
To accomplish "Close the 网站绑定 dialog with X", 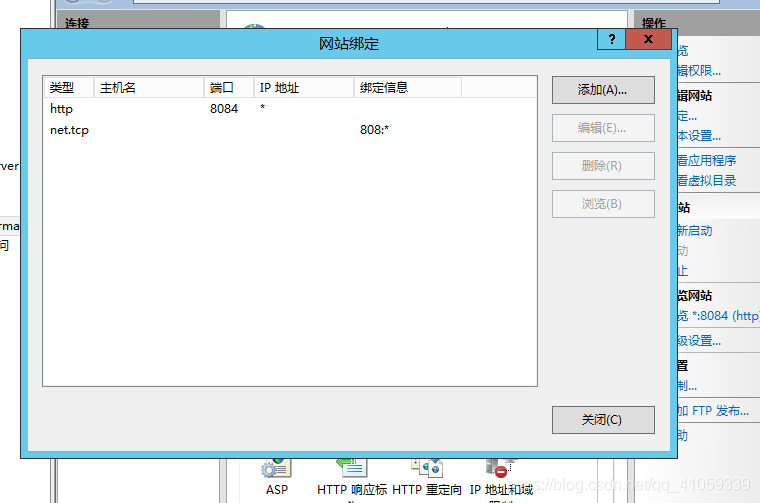I will tap(649, 39).
